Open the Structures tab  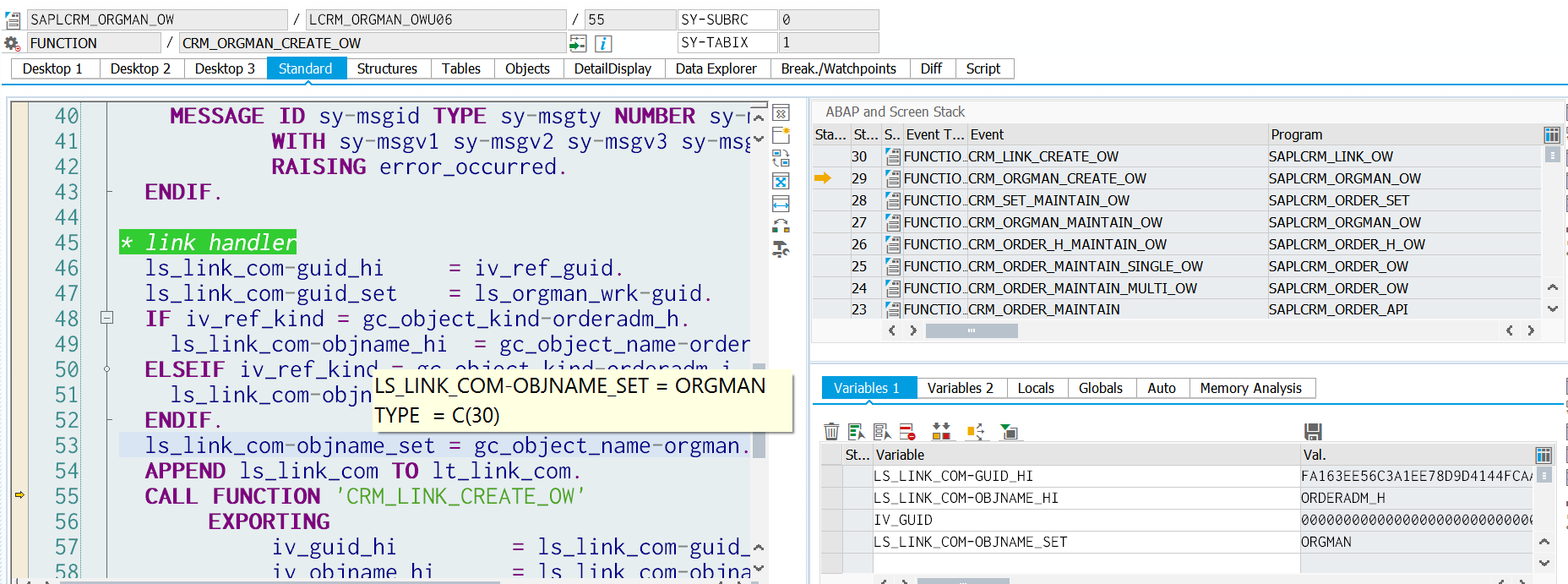pos(387,68)
